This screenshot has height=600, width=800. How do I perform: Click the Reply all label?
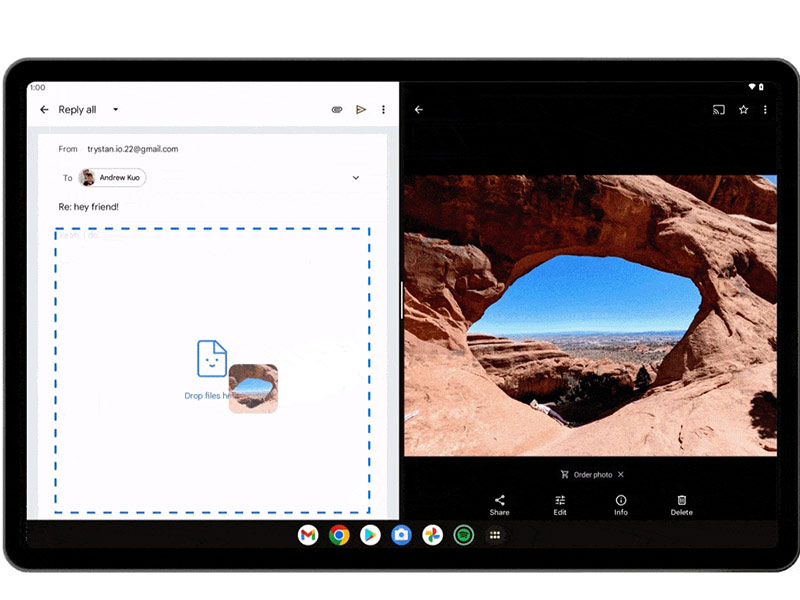pos(77,110)
